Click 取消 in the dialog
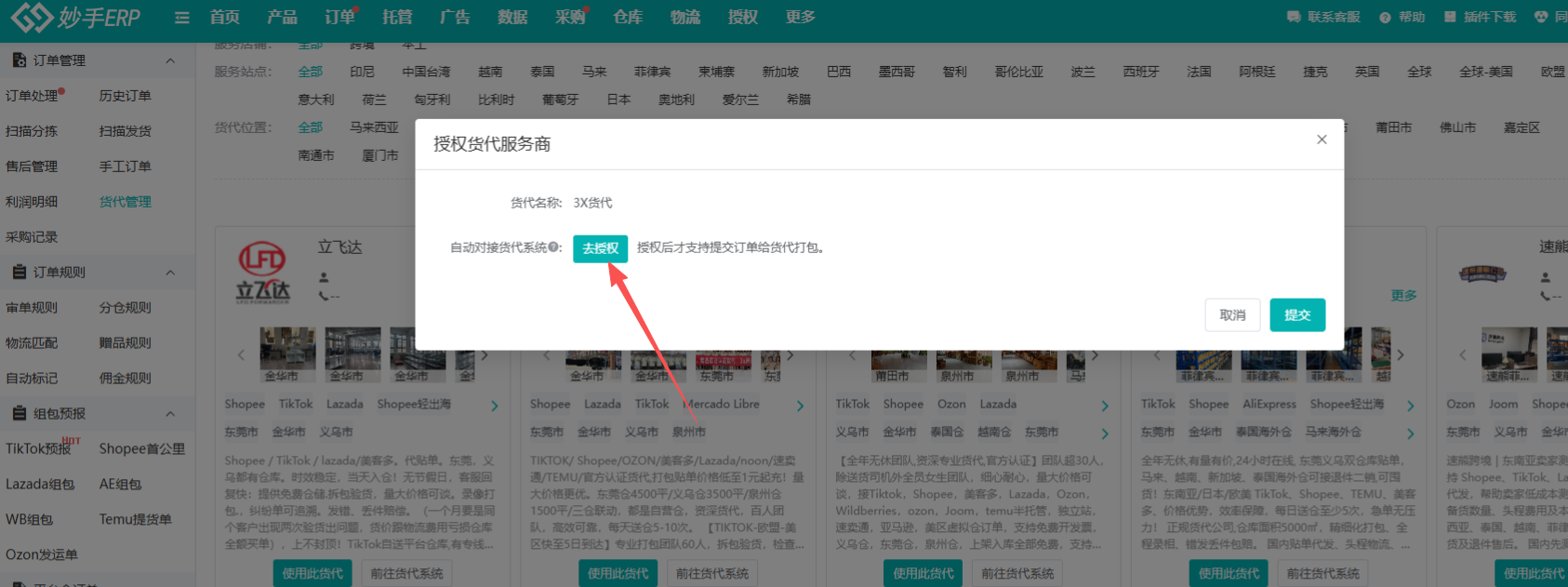Viewport: 1568px width, 587px height. point(1232,315)
